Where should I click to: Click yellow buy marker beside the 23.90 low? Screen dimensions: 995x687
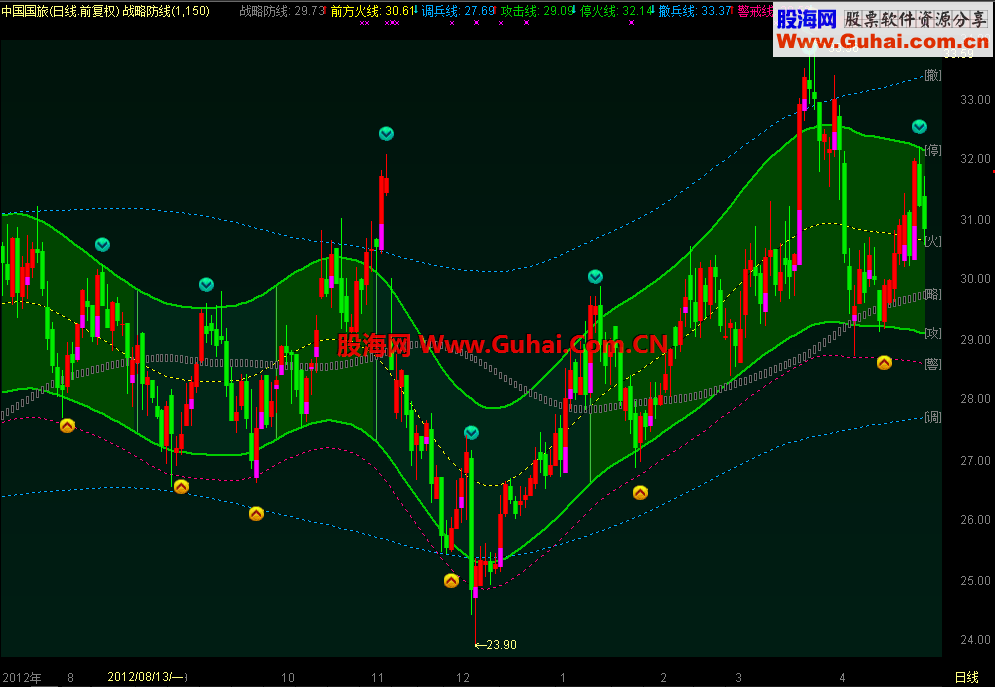451,580
